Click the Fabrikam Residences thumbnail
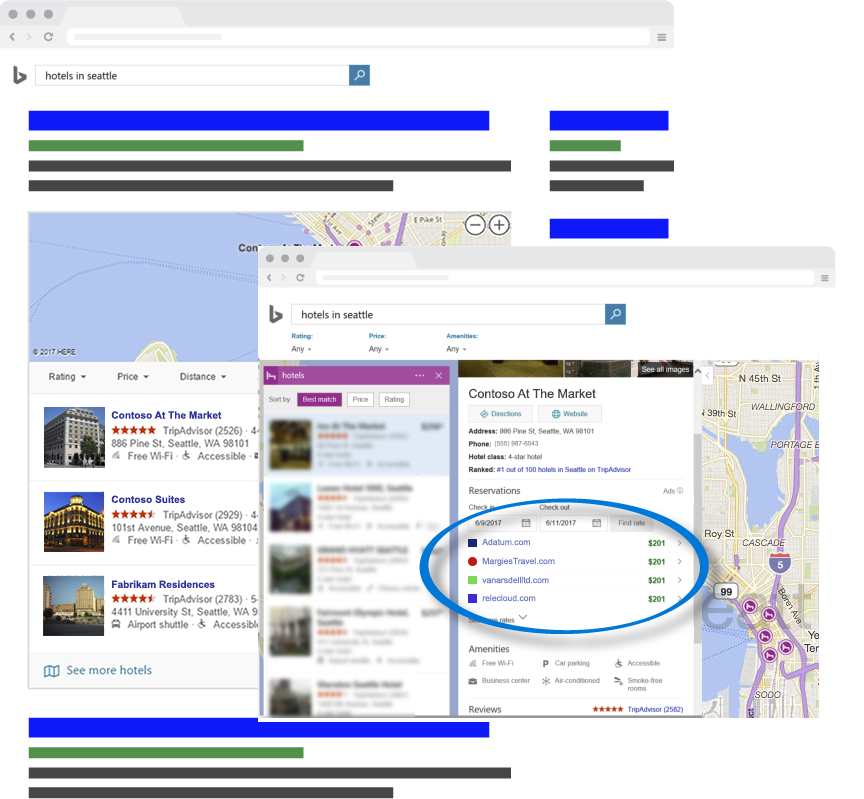 point(74,606)
